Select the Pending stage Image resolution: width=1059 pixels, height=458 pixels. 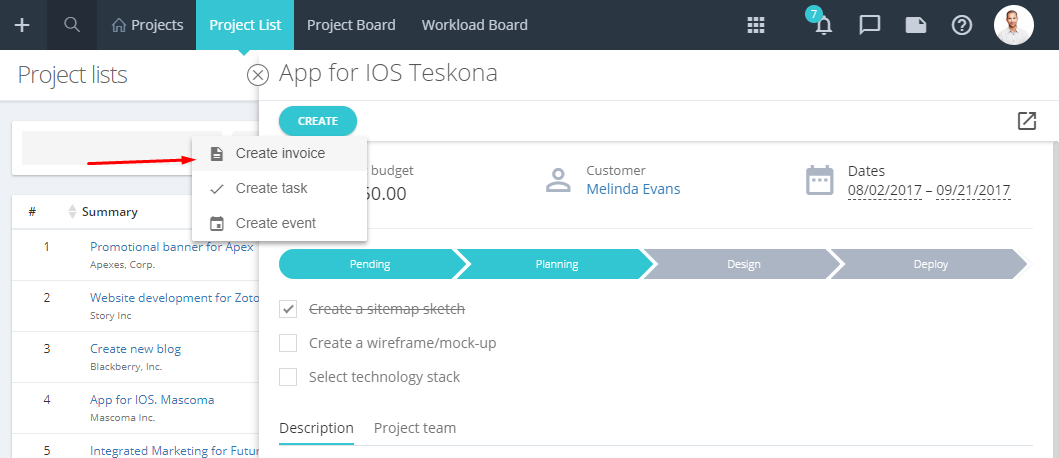coord(369,264)
